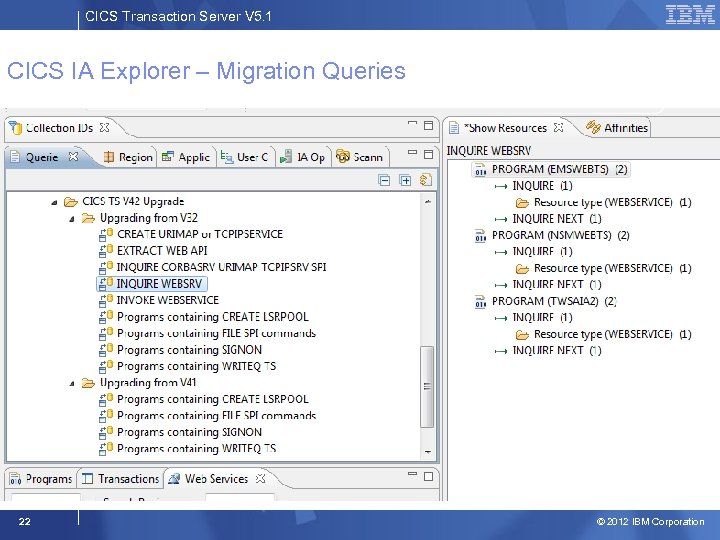Click the folder icon of Upgrading from V41
This screenshot has height=540, width=720.
88,383
